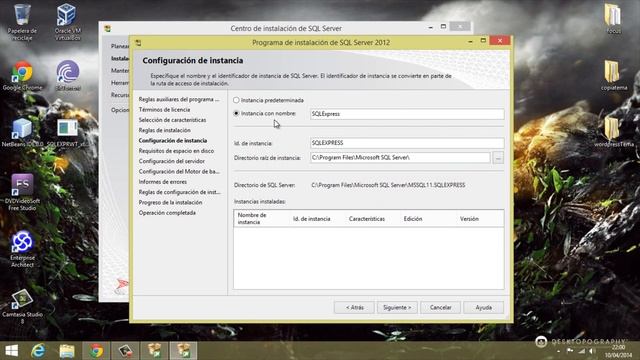
Task: Click Nombre de instancia column header
Action: [262, 218]
